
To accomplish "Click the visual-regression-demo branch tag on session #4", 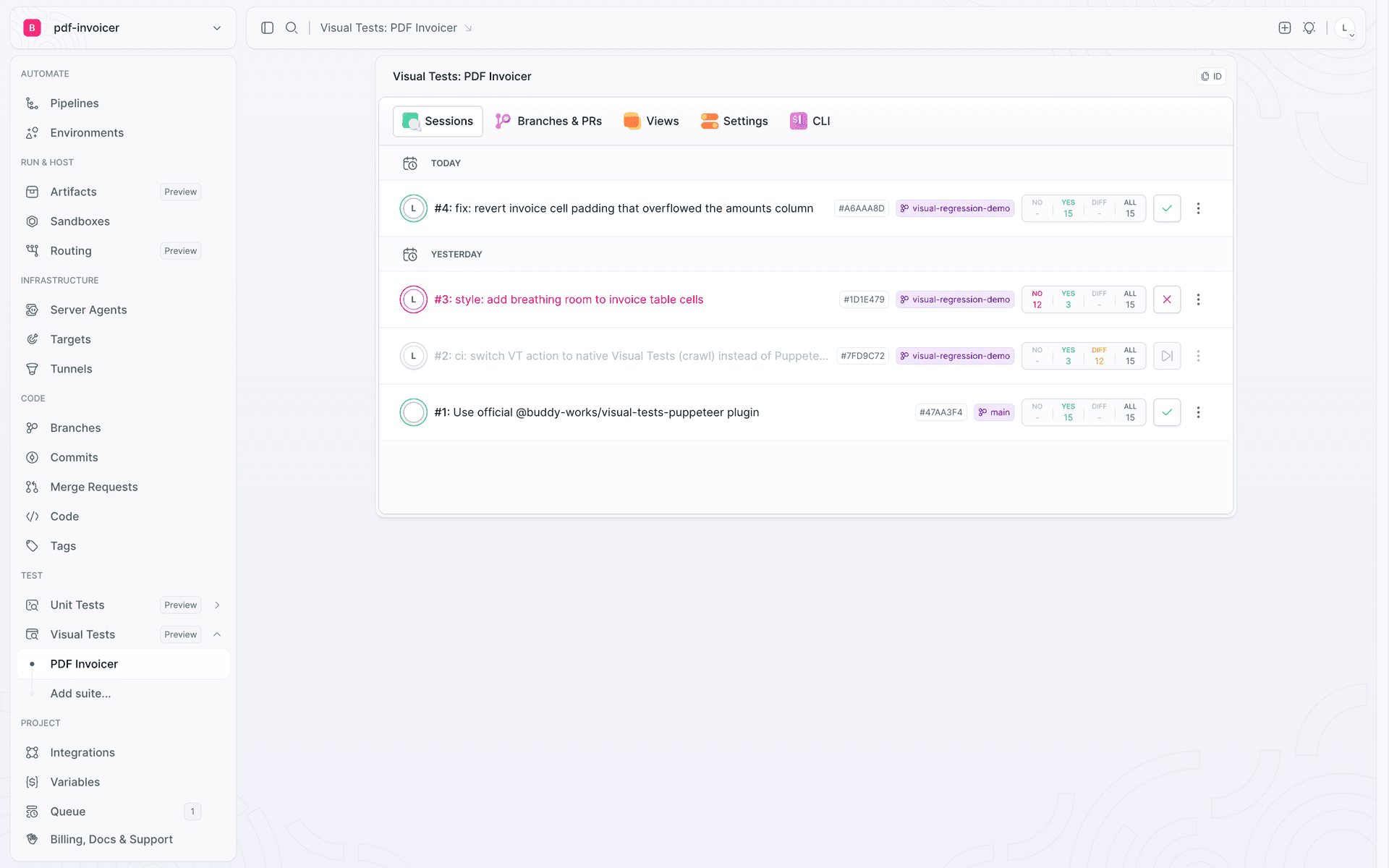I will tap(955, 208).
